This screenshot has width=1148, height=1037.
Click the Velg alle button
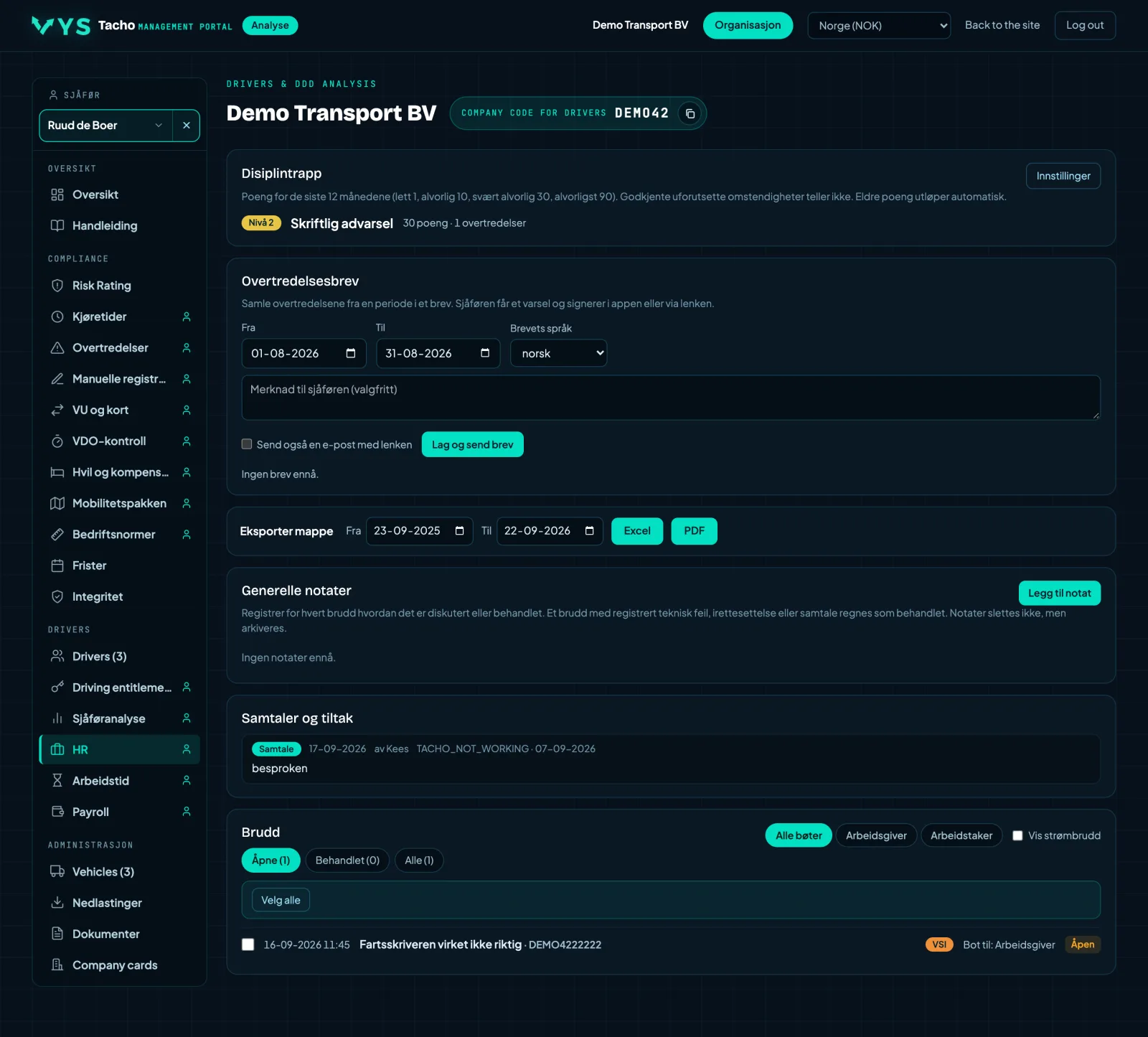(281, 900)
